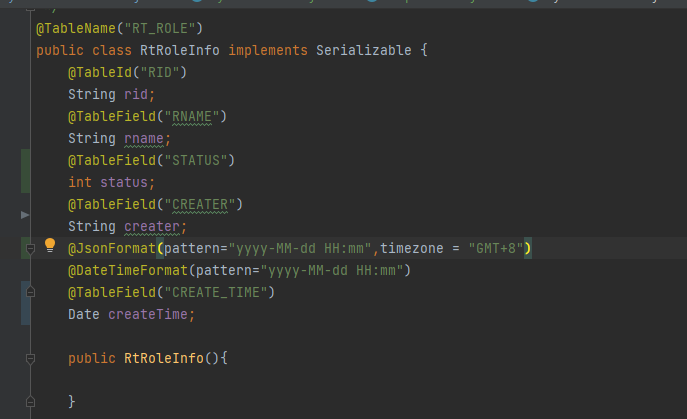Viewport: 687px width, 419px height.
Task: Click the 'public' keyword of the constructor
Action: pos(92,359)
